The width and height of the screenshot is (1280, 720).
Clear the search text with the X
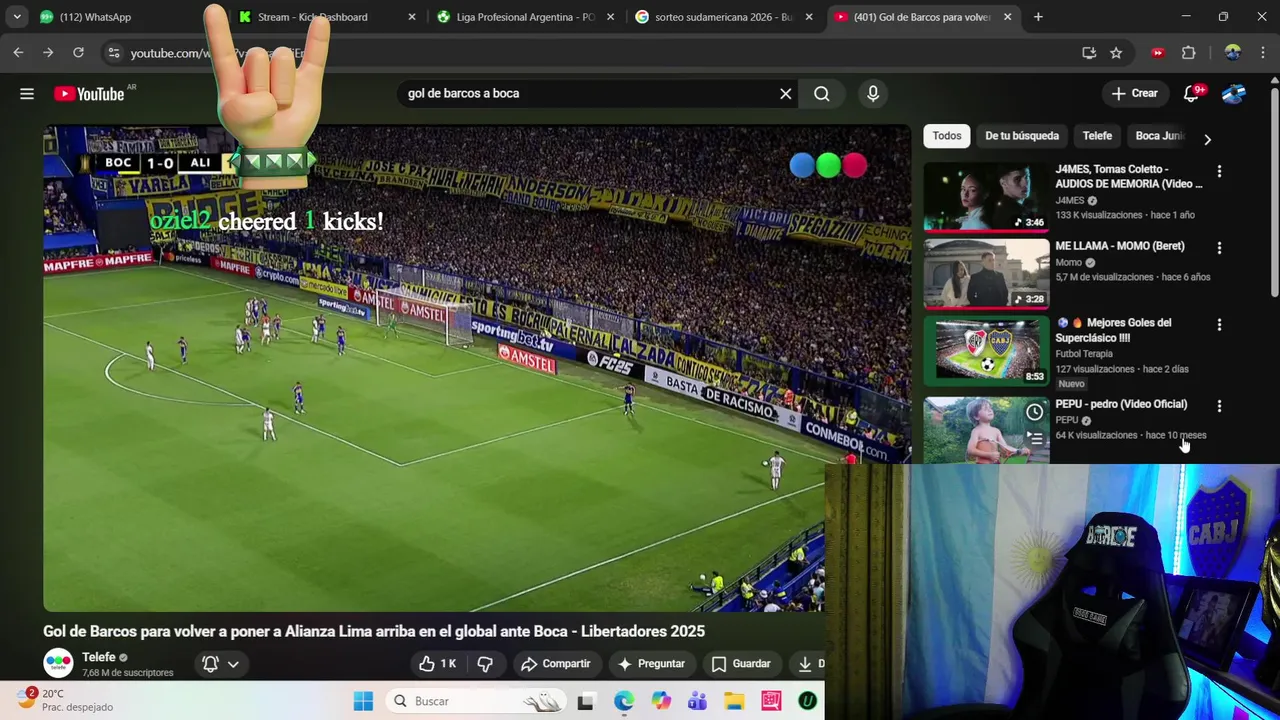786,94
